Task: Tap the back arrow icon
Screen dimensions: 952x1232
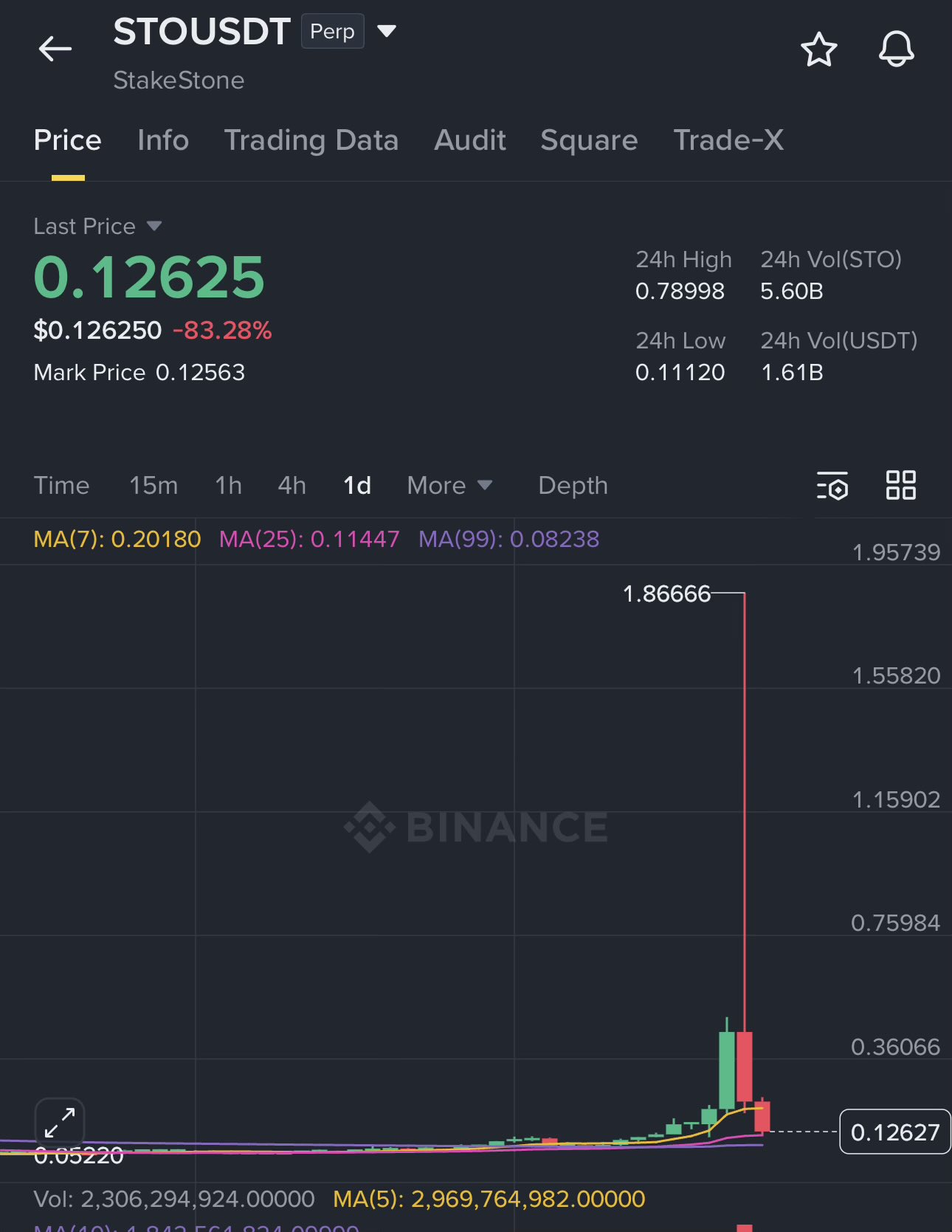Action: (55, 49)
